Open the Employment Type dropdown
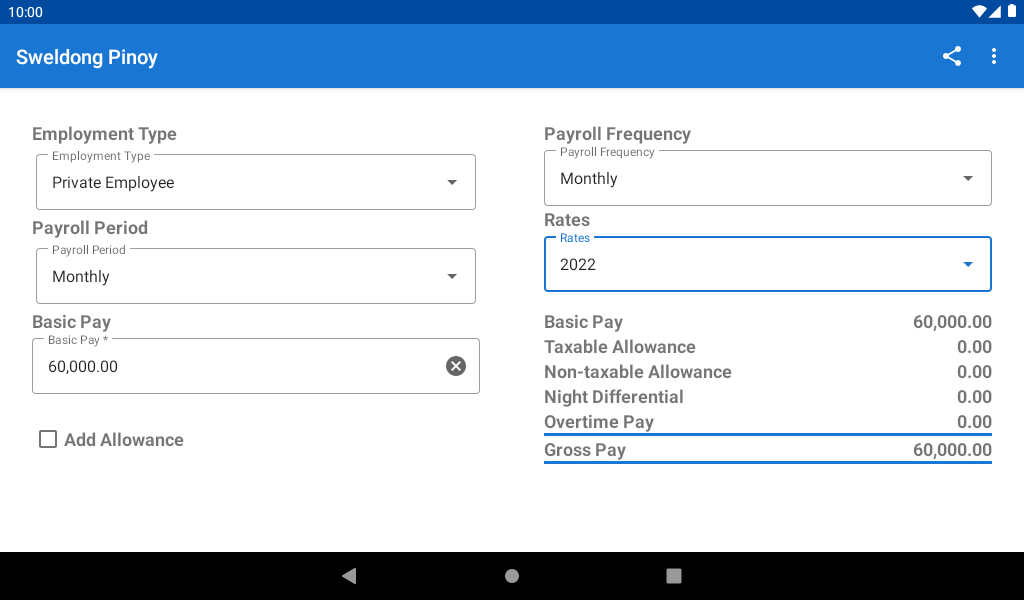This screenshot has width=1024, height=600. tap(256, 182)
